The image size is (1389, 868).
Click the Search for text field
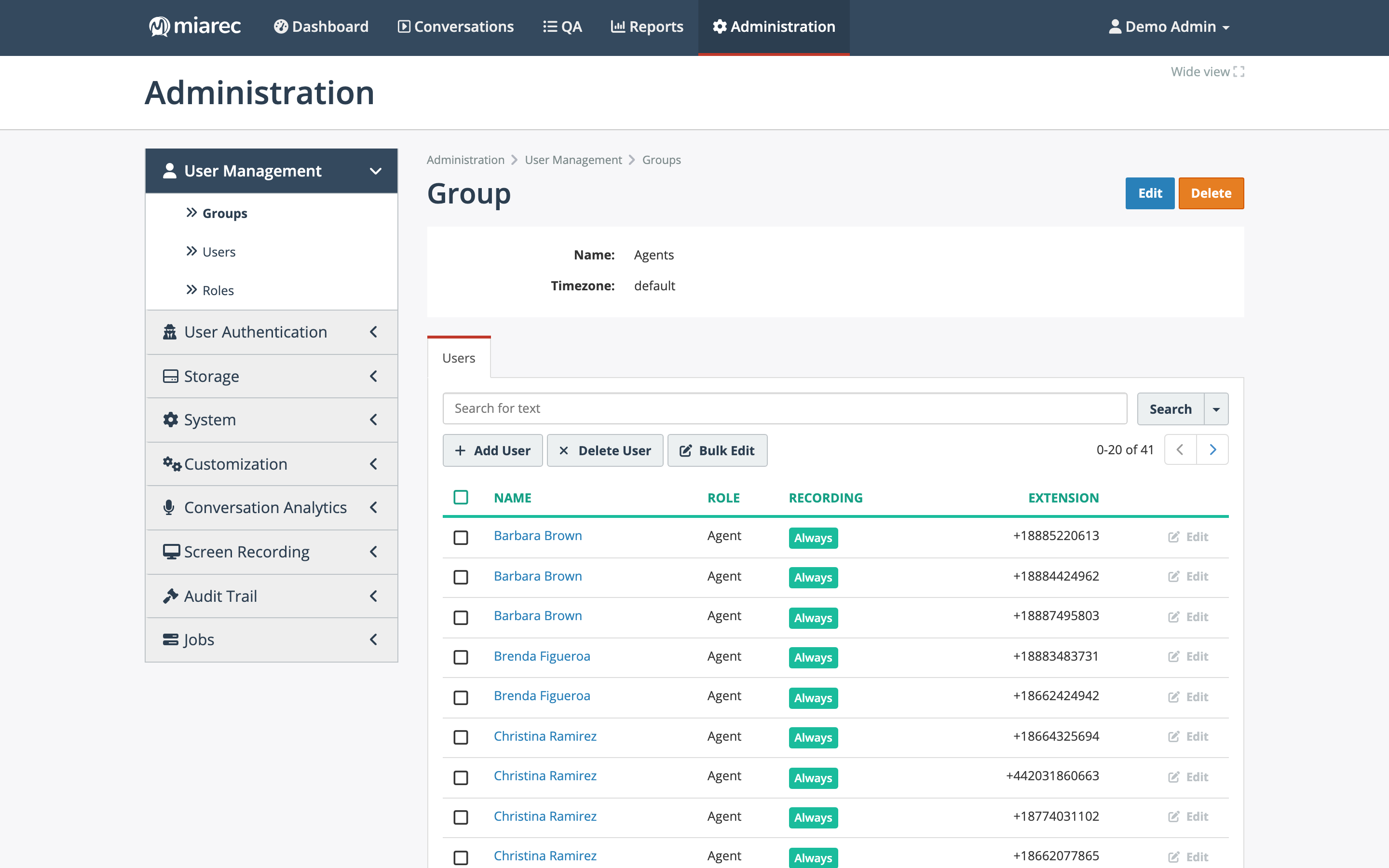coord(785,408)
